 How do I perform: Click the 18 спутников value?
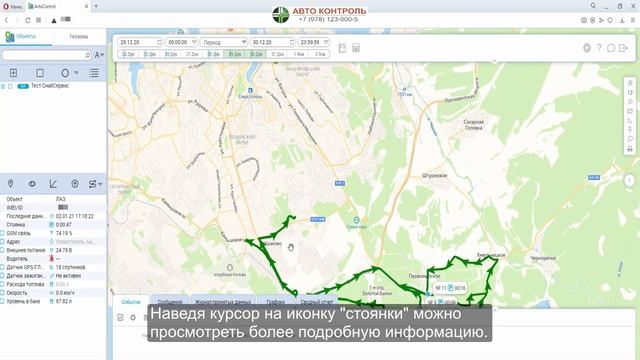(x=70, y=267)
